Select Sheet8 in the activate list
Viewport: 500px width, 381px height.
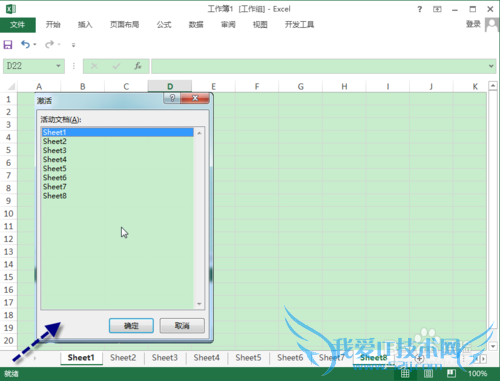117,196
